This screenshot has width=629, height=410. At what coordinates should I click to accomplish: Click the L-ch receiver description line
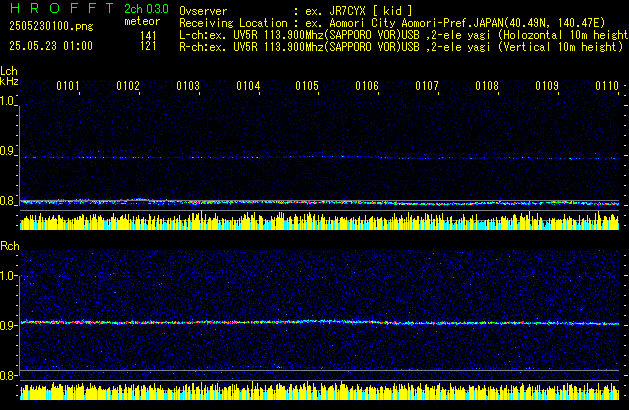tap(404, 35)
